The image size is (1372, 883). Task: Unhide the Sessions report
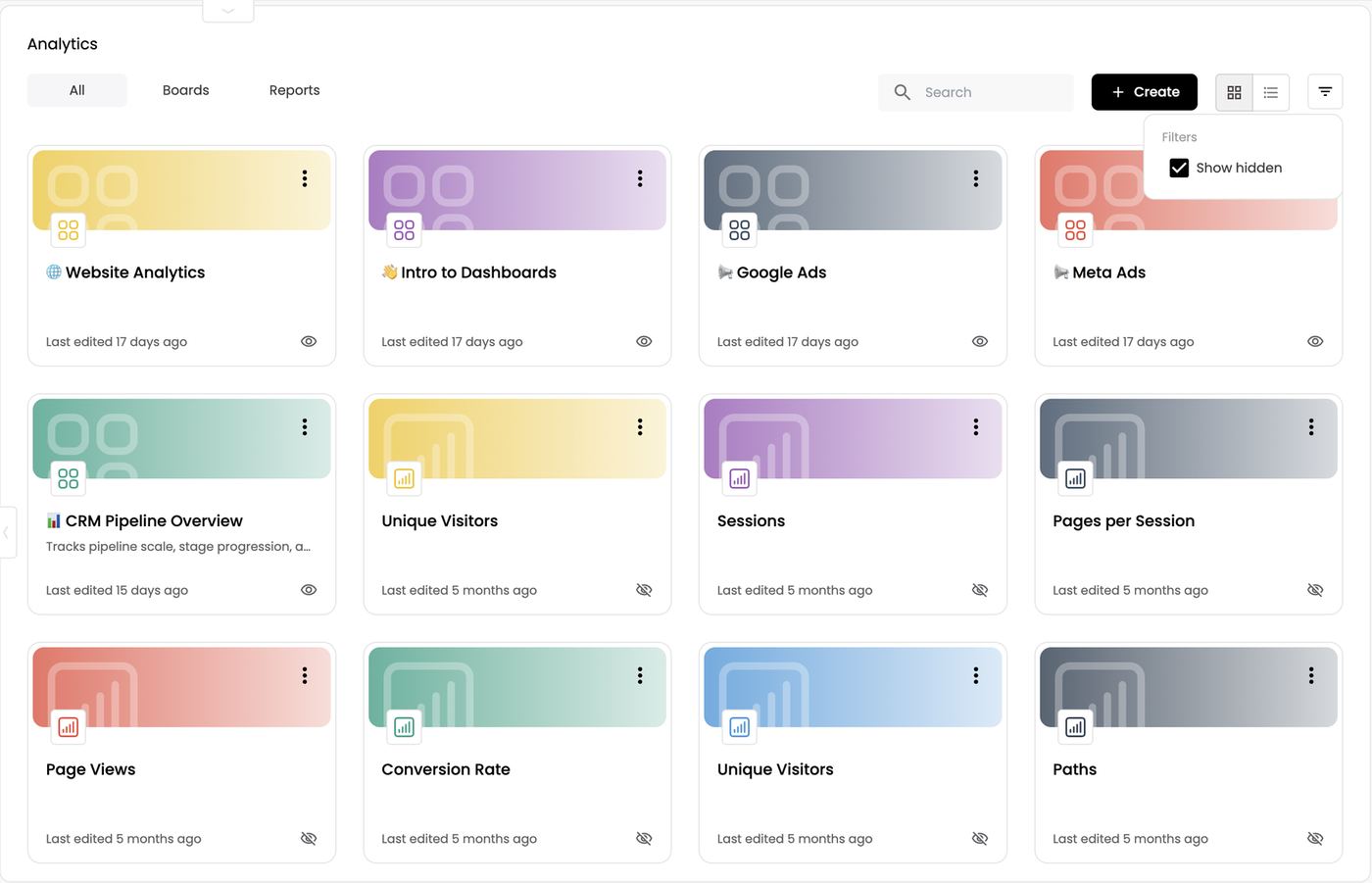tap(980, 590)
